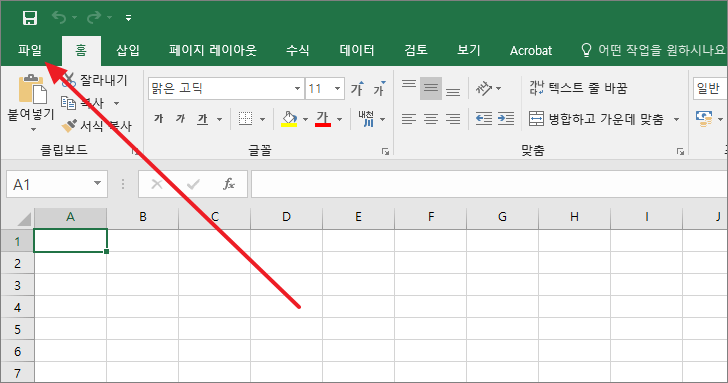Screen dimensions: 728x383
Task: Expand the font color dropdown arrow
Action: [339, 120]
